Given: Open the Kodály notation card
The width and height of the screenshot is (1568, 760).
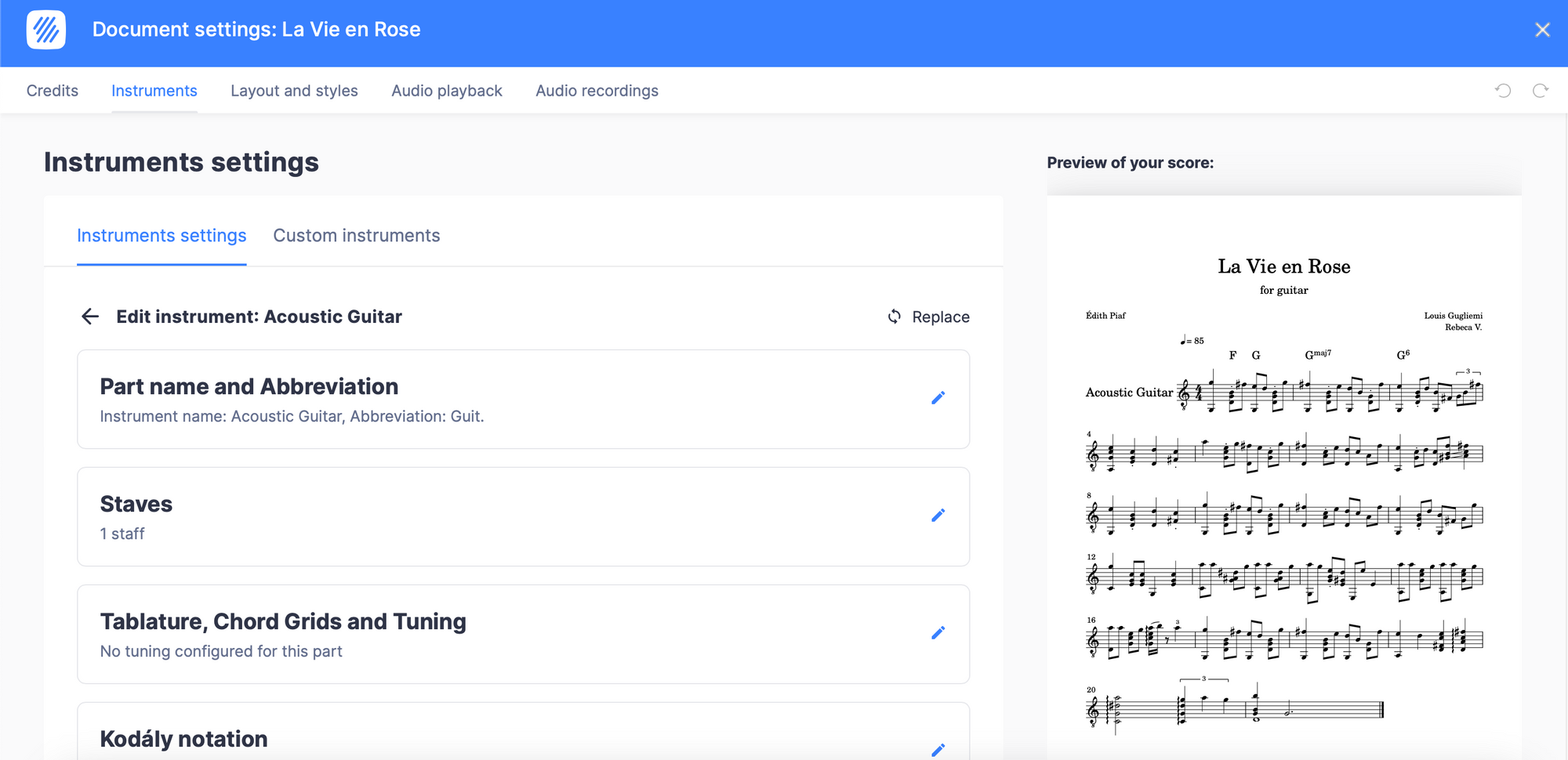Looking at the screenshot, I should pos(524,732).
